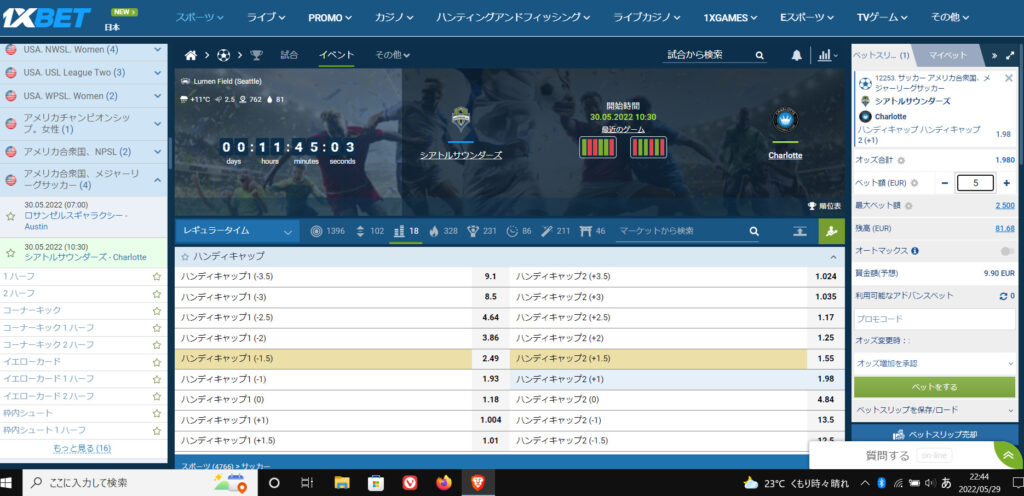
Task: Open Brave browser from the taskbar
Action: click(x=478, y=483)
